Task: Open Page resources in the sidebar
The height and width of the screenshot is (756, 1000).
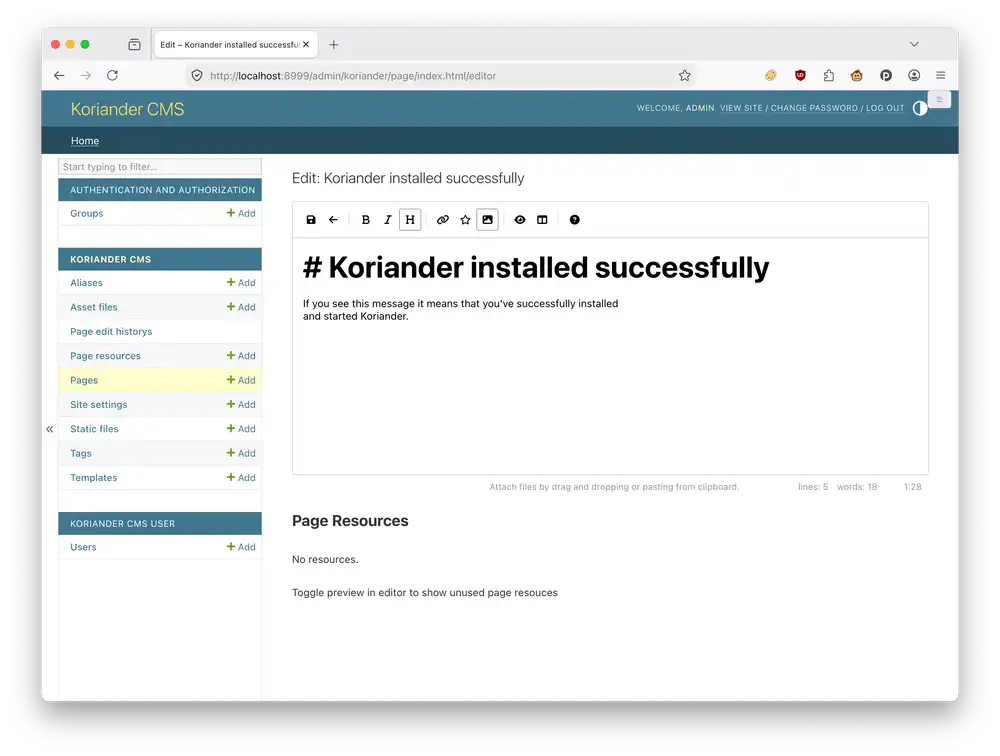Action: pos(105,356)
